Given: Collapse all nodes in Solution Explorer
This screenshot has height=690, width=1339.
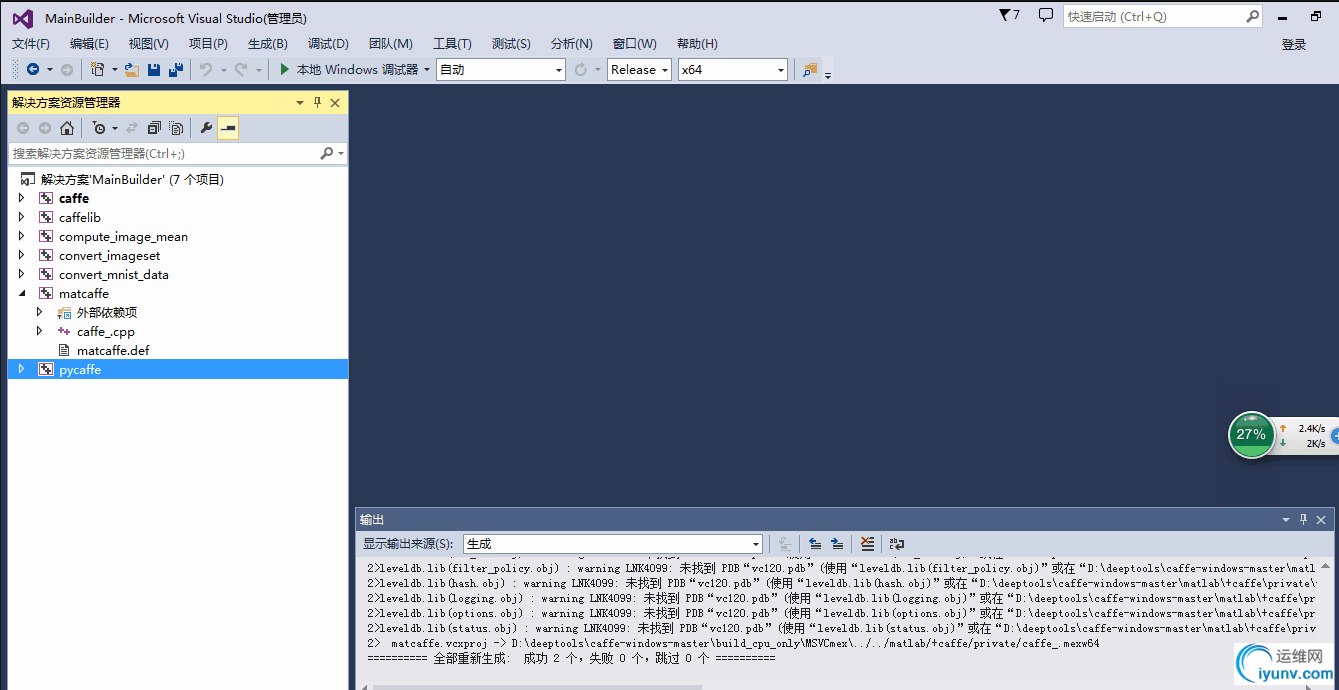Looking at the screenshot, I should (152, 127).
